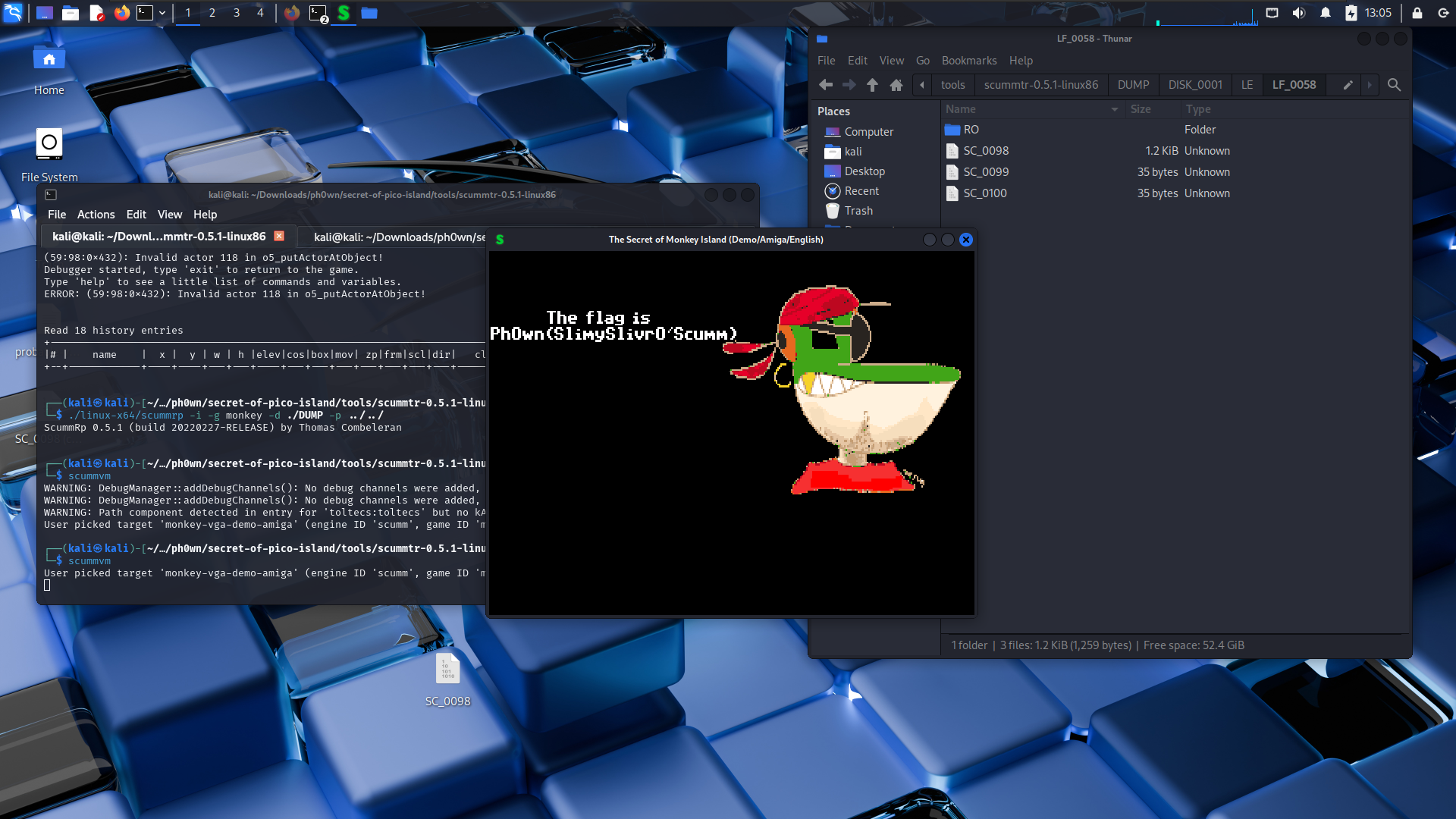Open the Bookmarks menu in Thunar
This screenshot has height=819, width=1456.
tap(968, 61)
